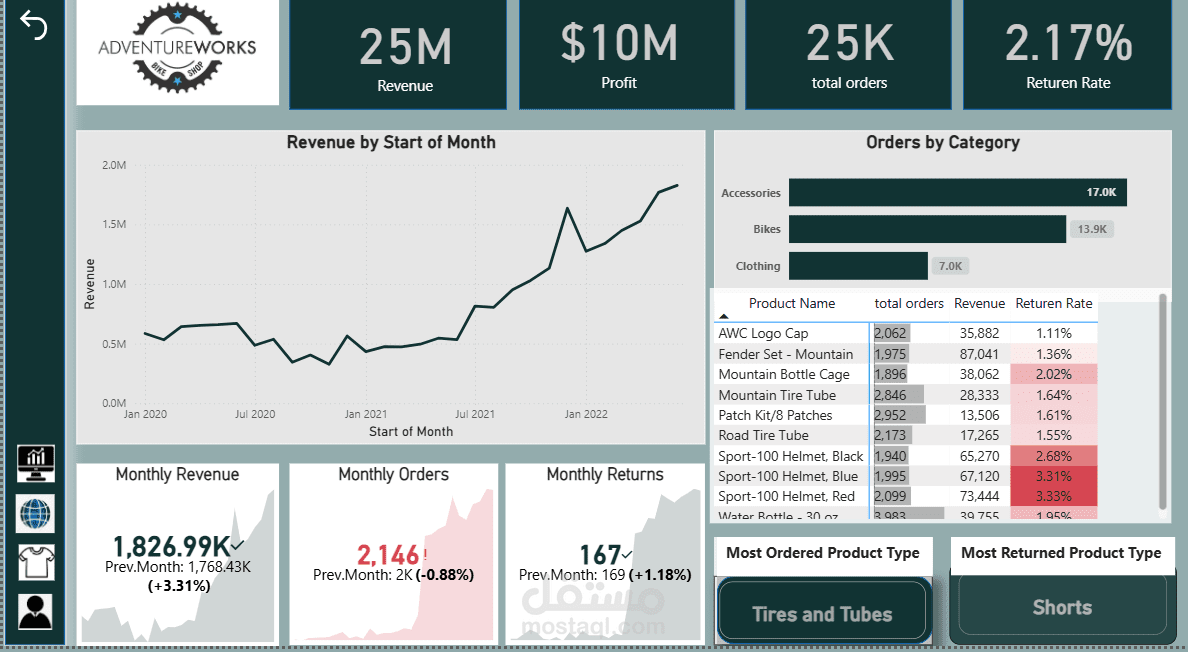Select the Patch Kit/8 Patches row

point(905,415)
